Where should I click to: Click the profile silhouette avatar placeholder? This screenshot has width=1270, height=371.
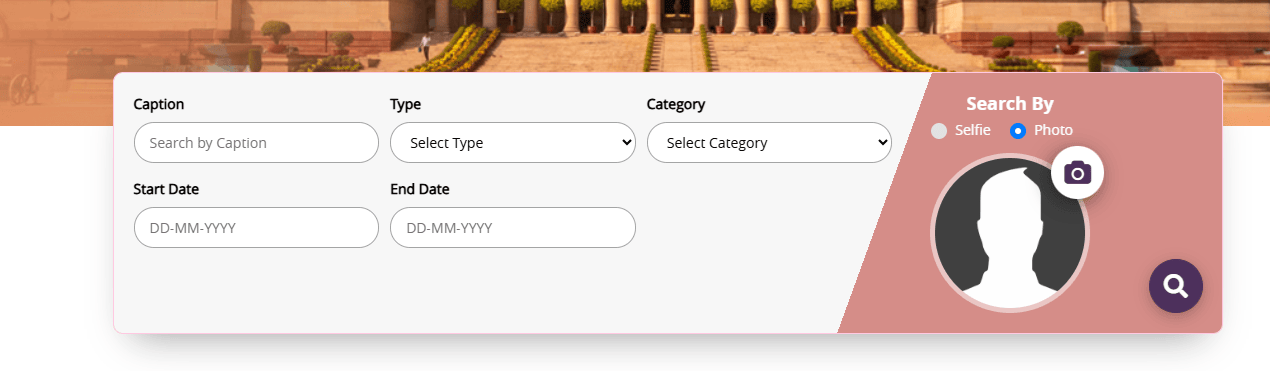click(x=1010, y=233)
